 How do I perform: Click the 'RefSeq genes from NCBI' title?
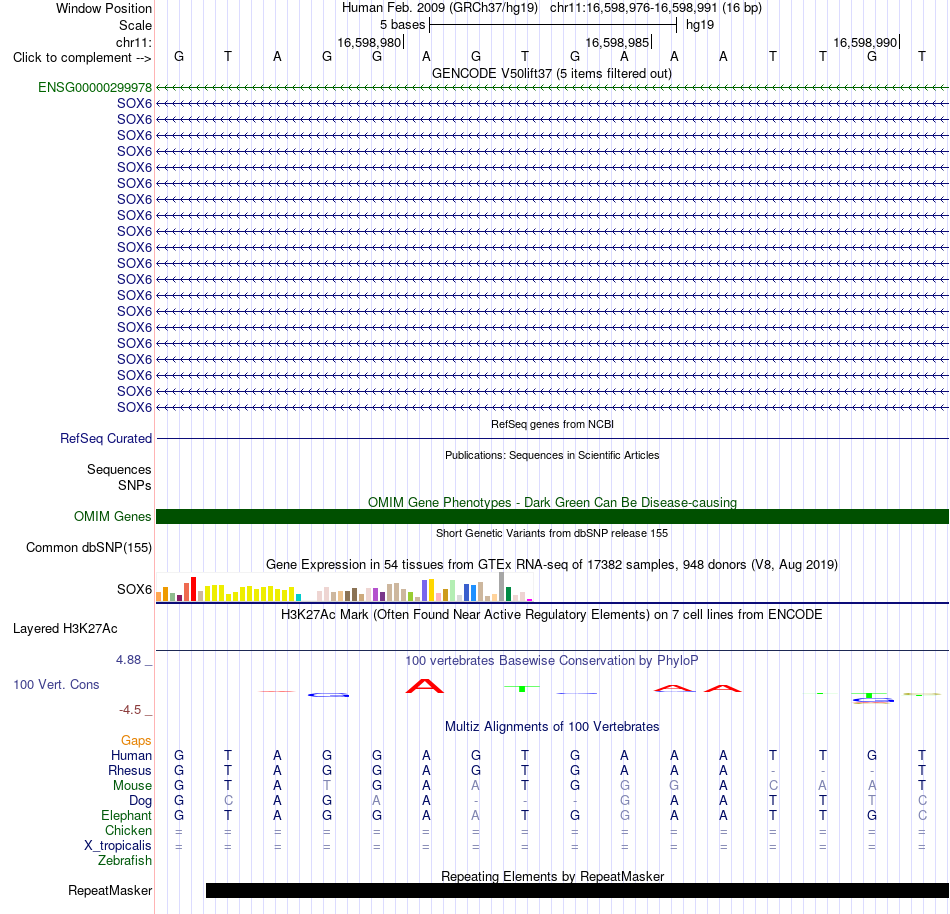pyautogui.click(x=553, y=425)
